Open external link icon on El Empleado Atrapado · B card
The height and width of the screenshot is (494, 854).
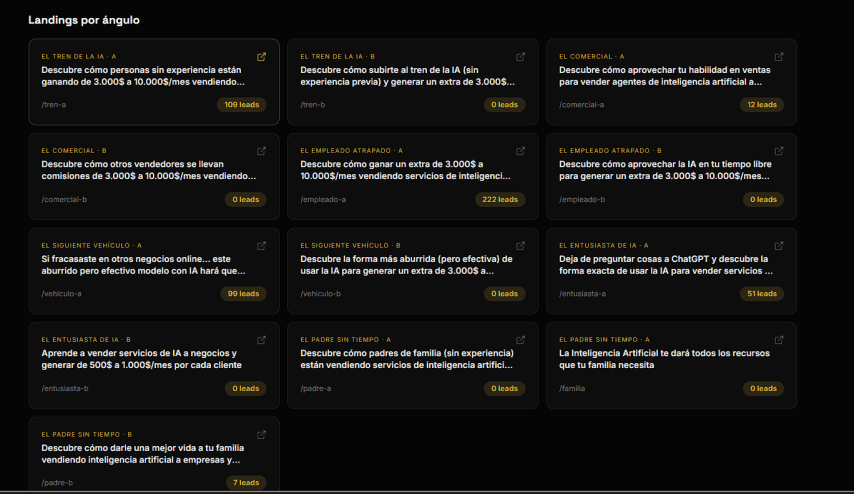click(x=779, y=151)
